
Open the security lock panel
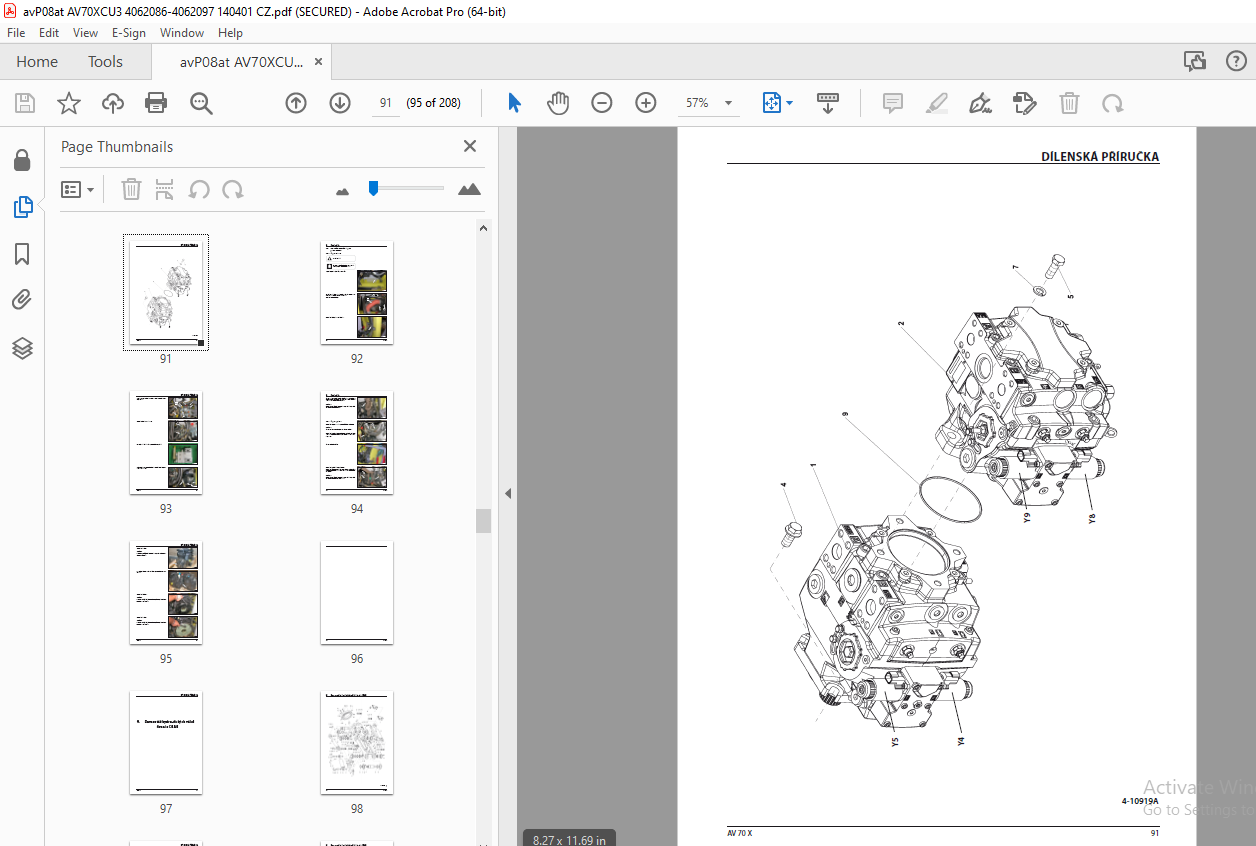[x=22, y=161]
